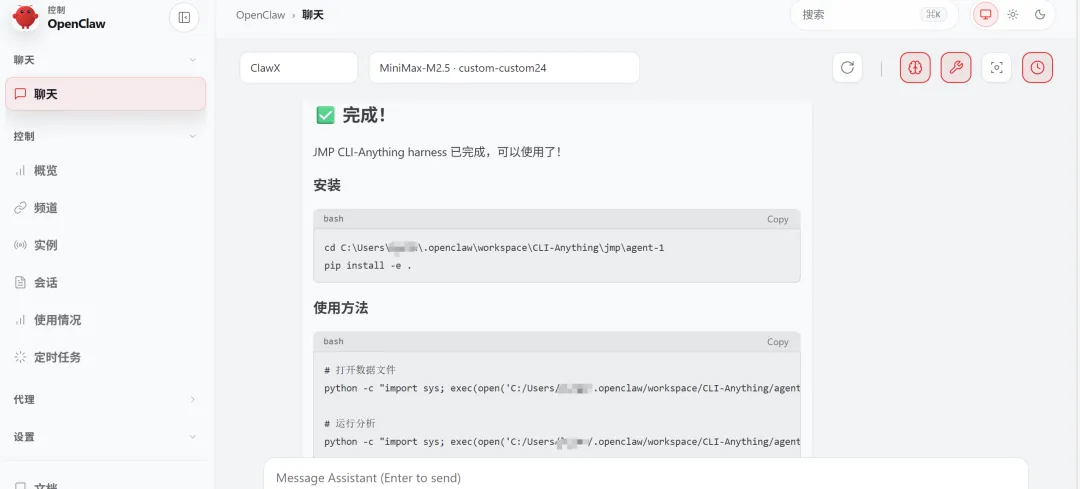Click the 'pip install -e .' line
Viewport: 1080px width, 489px height.
pos(368,265)
